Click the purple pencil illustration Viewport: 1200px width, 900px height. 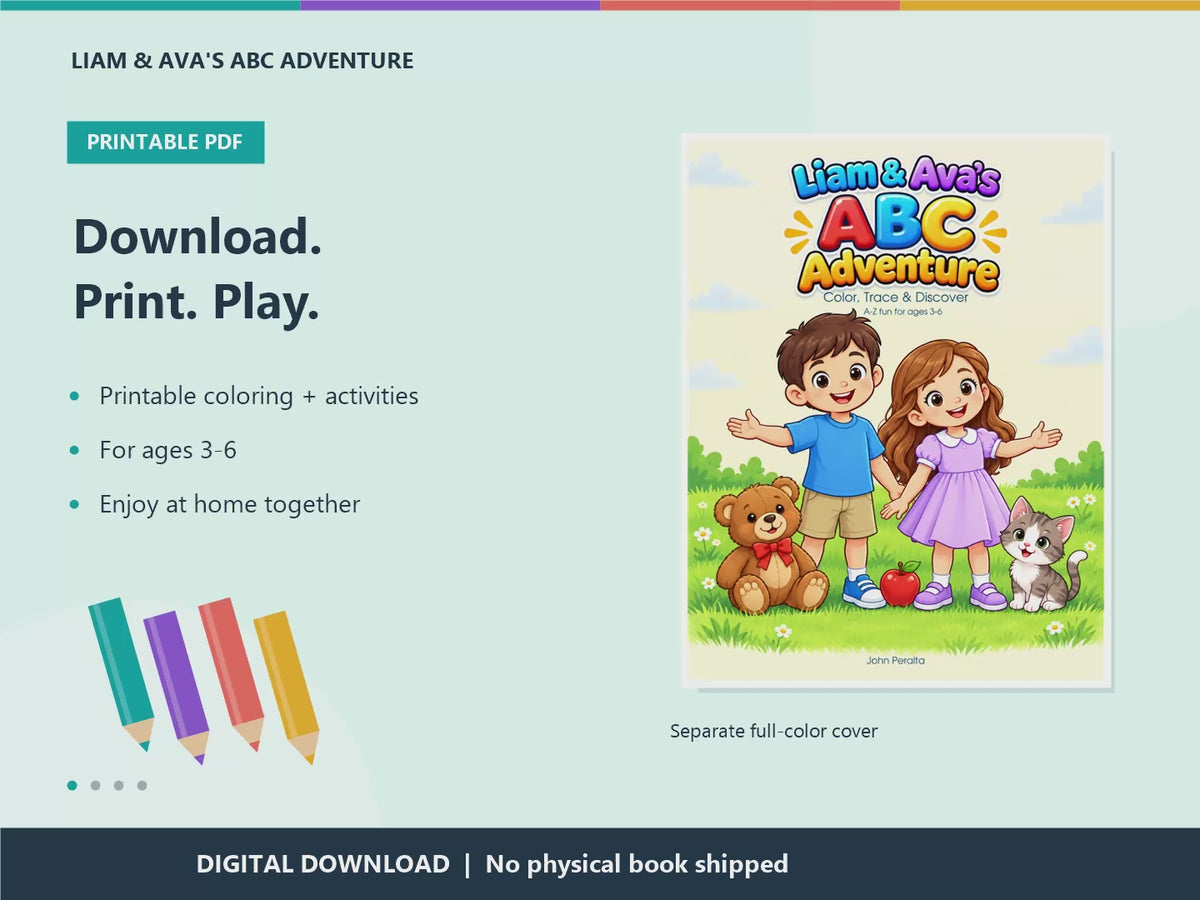(176, 688)
